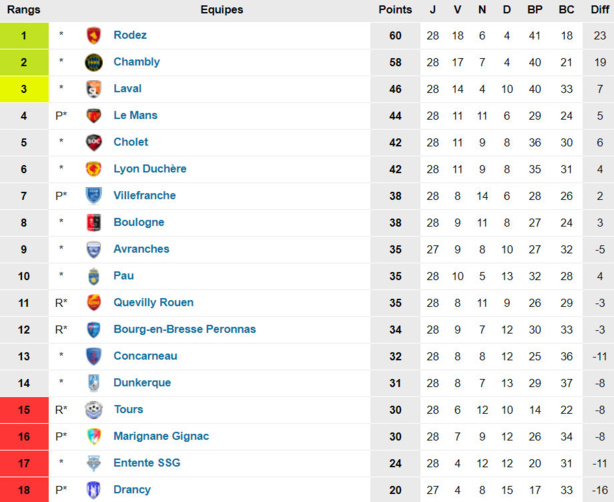This screenshot has height=502, width=614.
Task: Click the Lyon Duchère logo
Action: click(93, 169)
